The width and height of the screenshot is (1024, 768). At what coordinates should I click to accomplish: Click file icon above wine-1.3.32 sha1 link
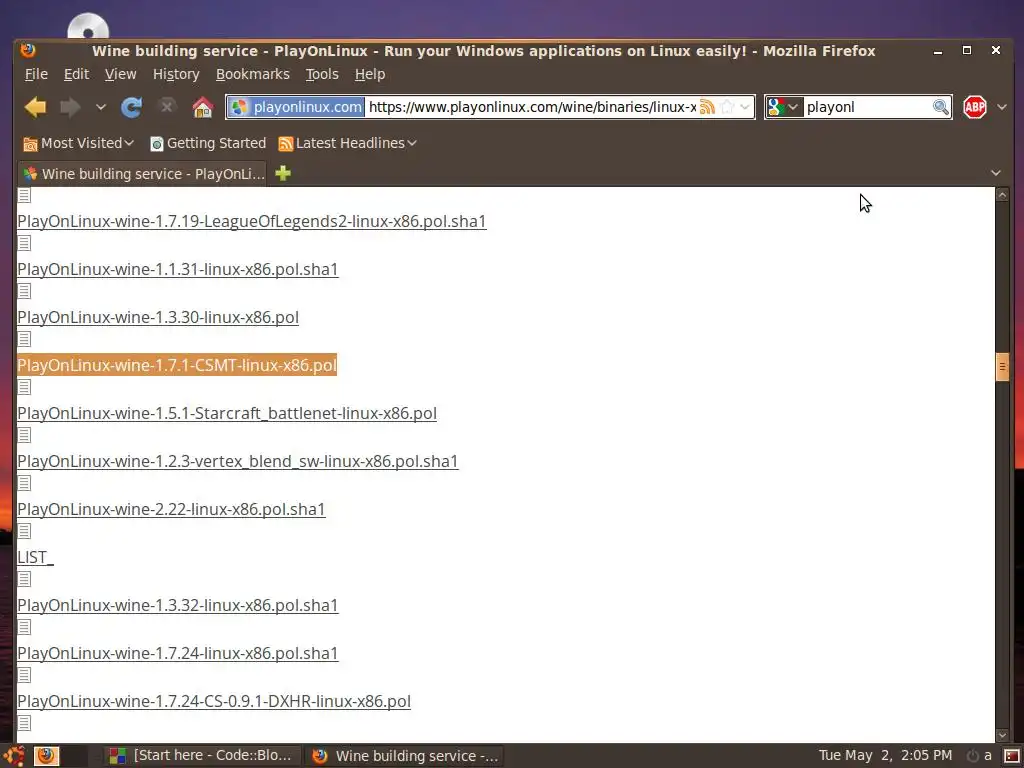24,579
